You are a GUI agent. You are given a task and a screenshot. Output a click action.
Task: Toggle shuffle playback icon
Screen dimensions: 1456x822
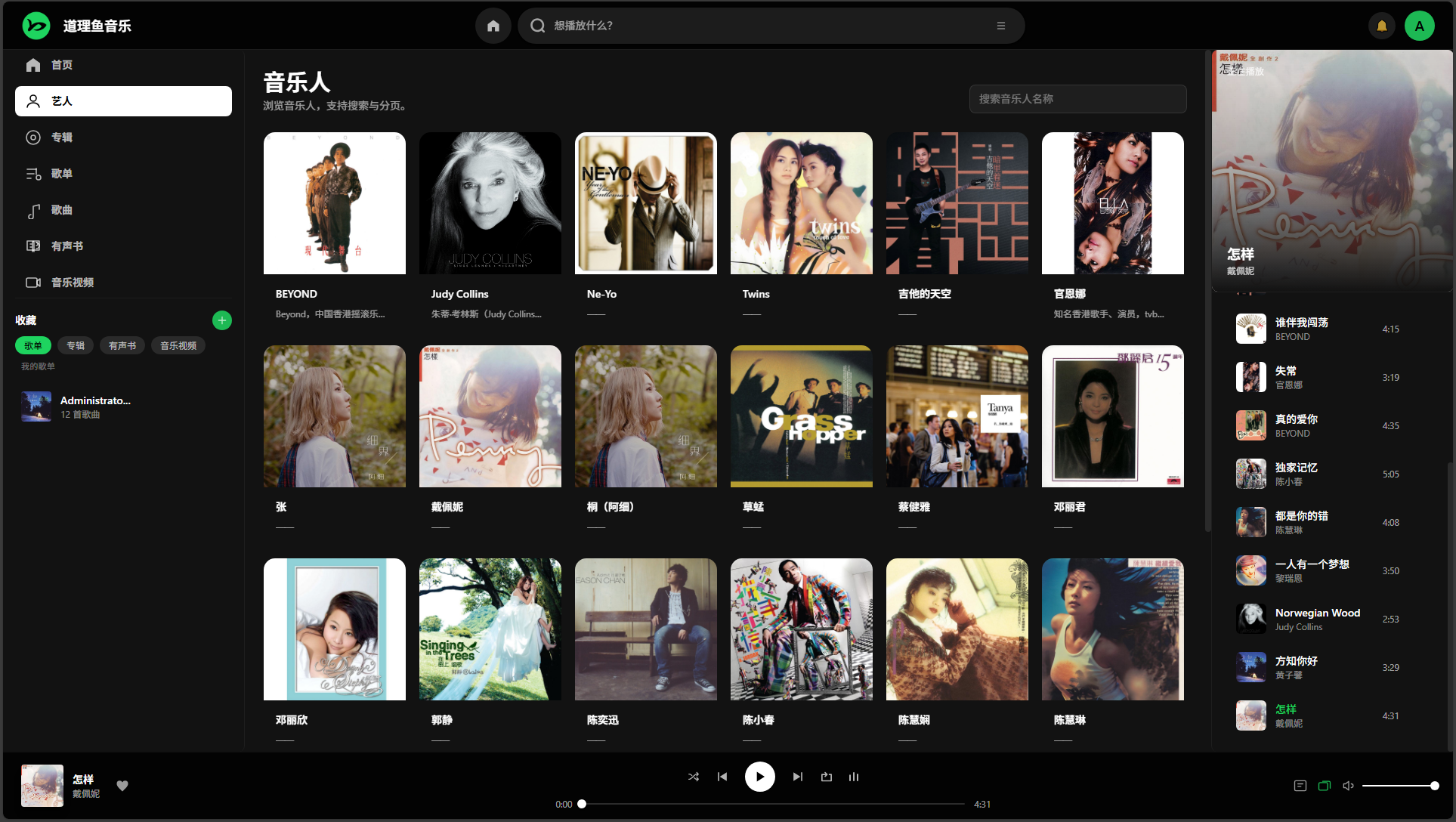coord(693,777)
